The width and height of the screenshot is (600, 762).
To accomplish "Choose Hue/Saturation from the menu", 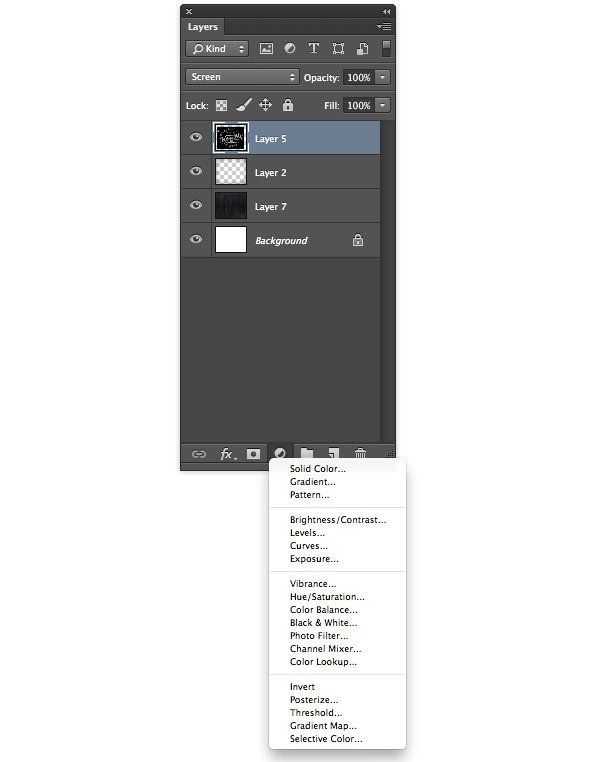I will coord(327,597).
